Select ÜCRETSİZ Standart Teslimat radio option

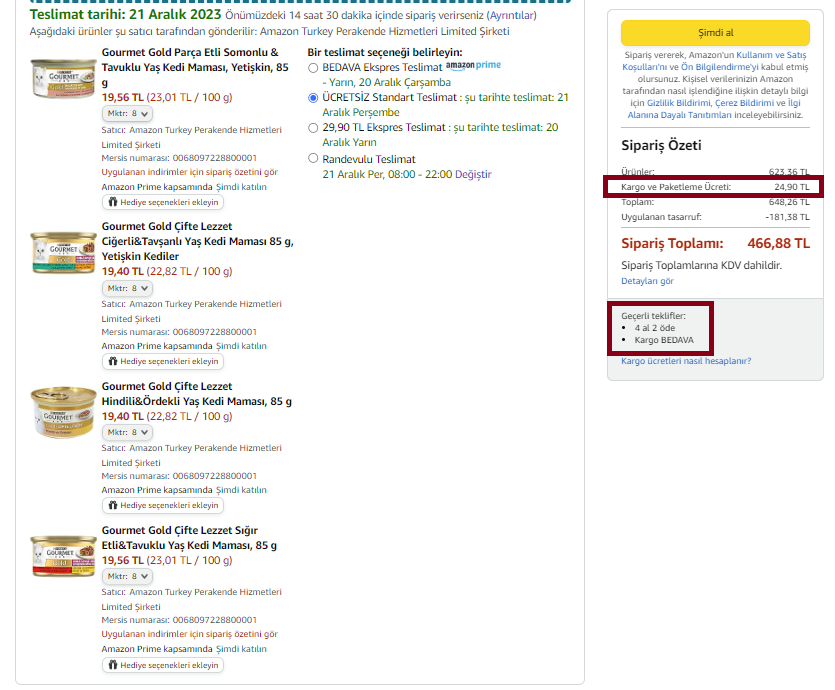click(x=313, y=98)
